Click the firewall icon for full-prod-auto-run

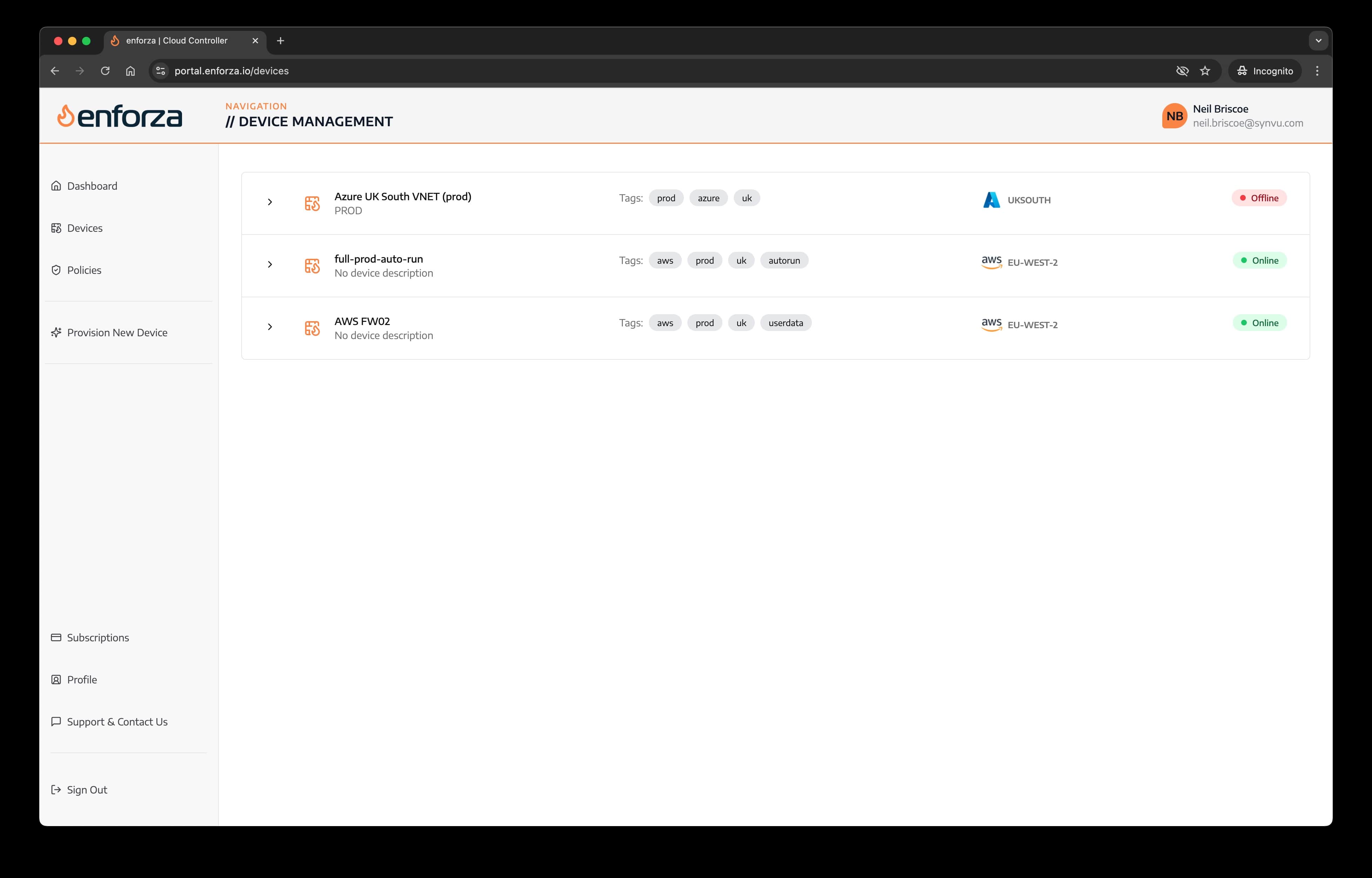(x=312, y=266)
